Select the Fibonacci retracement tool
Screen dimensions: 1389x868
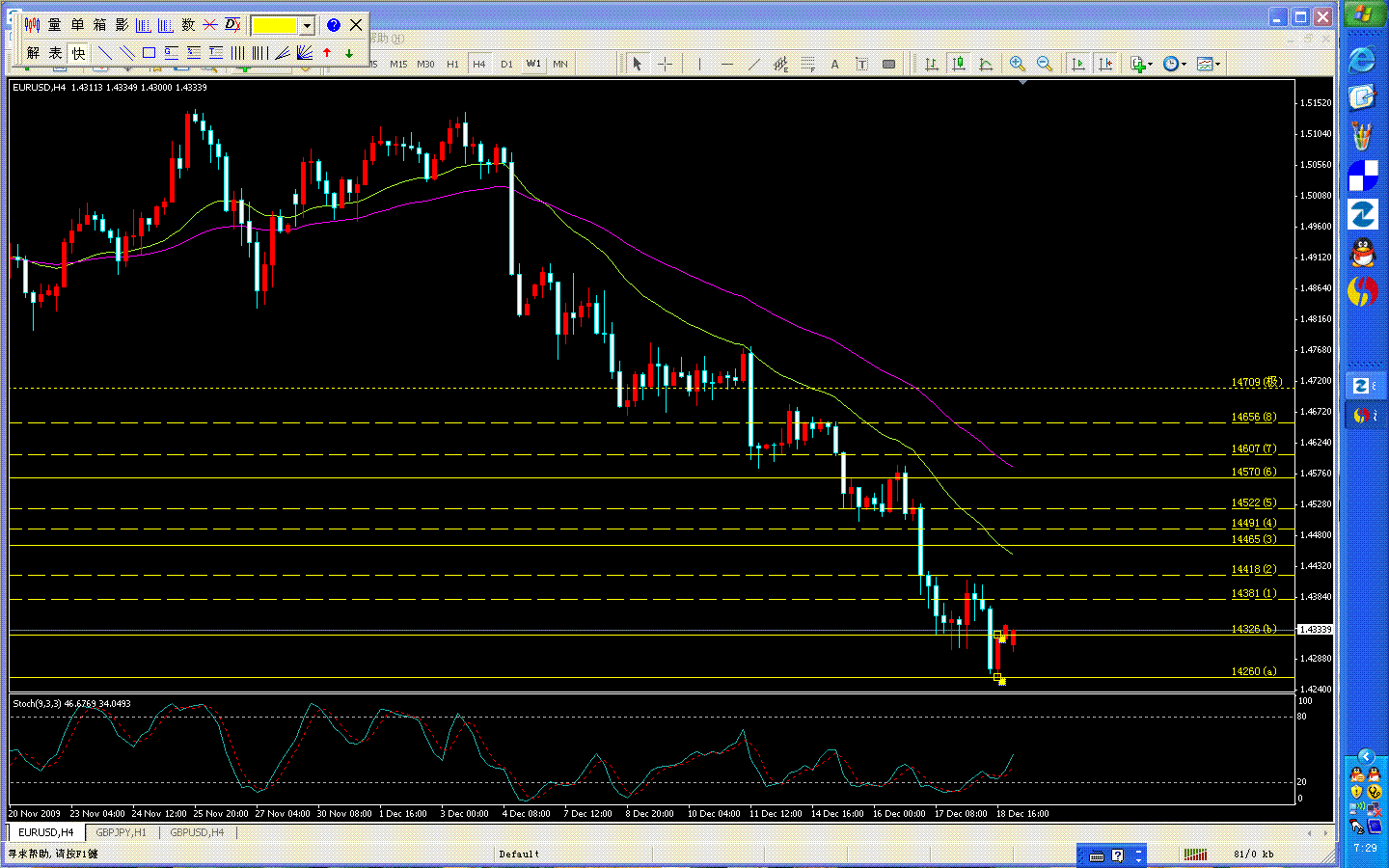point(807,64)
